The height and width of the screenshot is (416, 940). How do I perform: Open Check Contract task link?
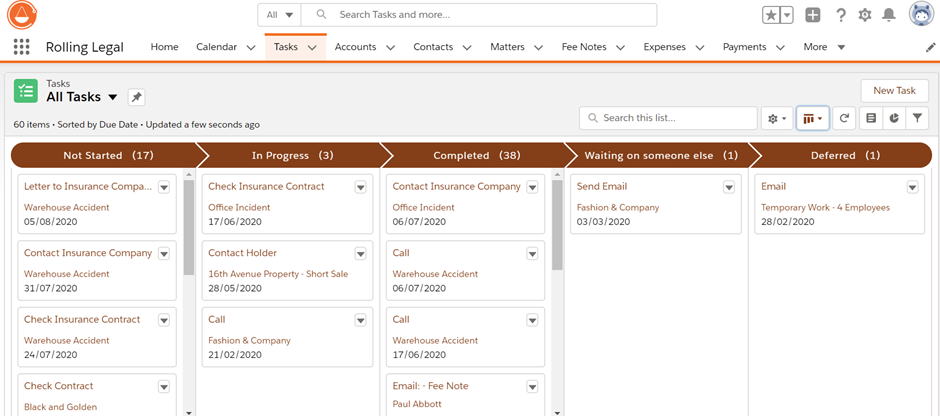(59, 386)
